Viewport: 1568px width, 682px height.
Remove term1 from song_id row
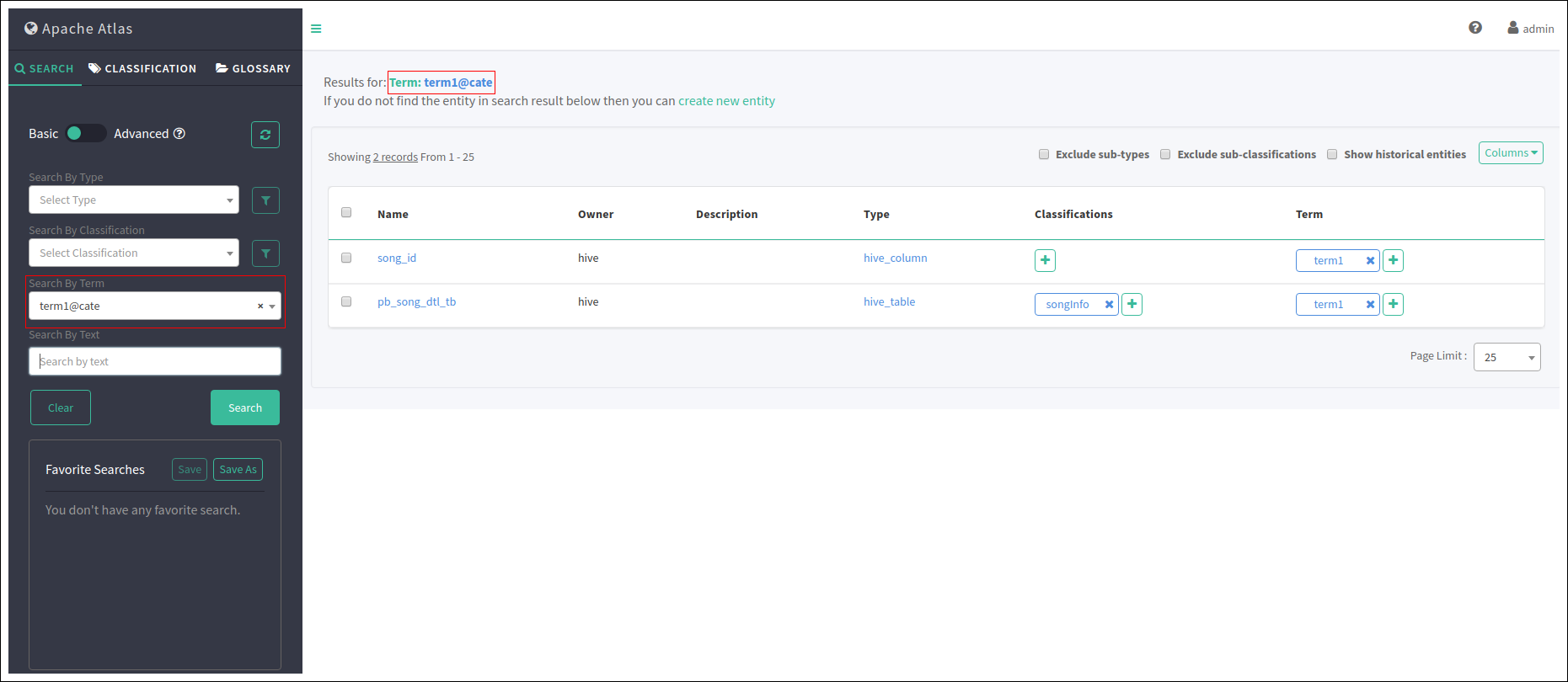point(1370,261)
